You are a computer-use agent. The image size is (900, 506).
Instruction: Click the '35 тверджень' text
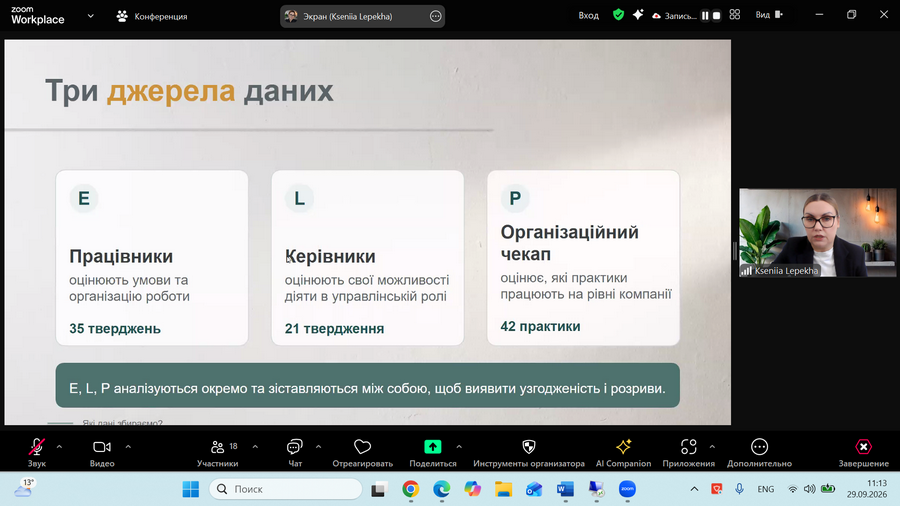tap(115, 329)
